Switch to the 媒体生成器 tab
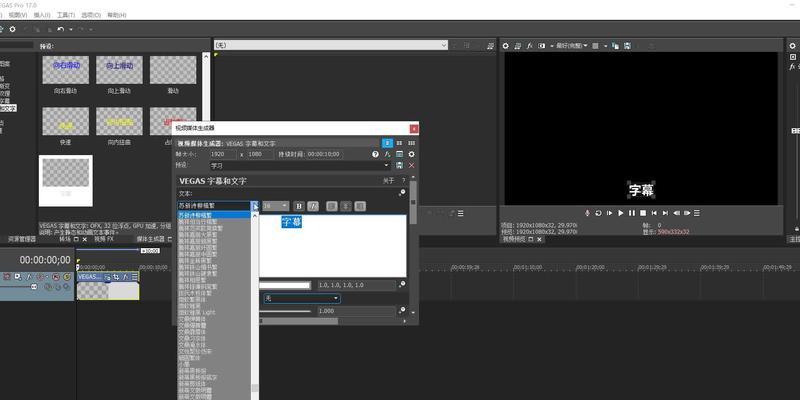Screen dimensions: 800x400 click(x=151, y=239)
